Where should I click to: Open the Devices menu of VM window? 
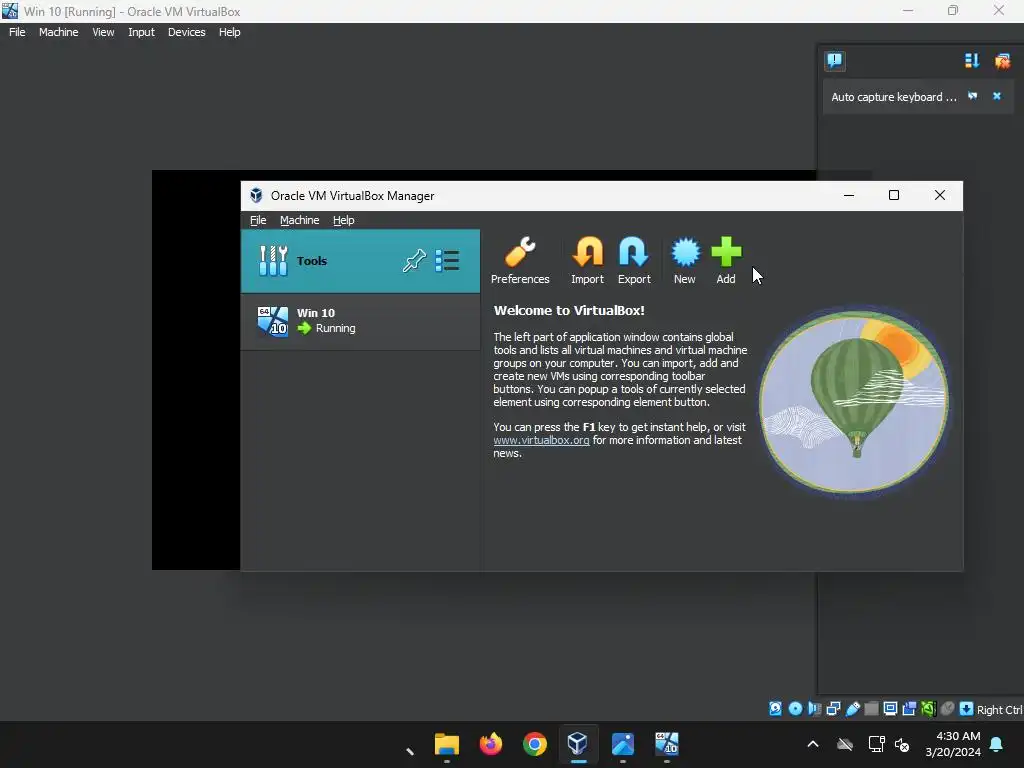click(186, 32)
